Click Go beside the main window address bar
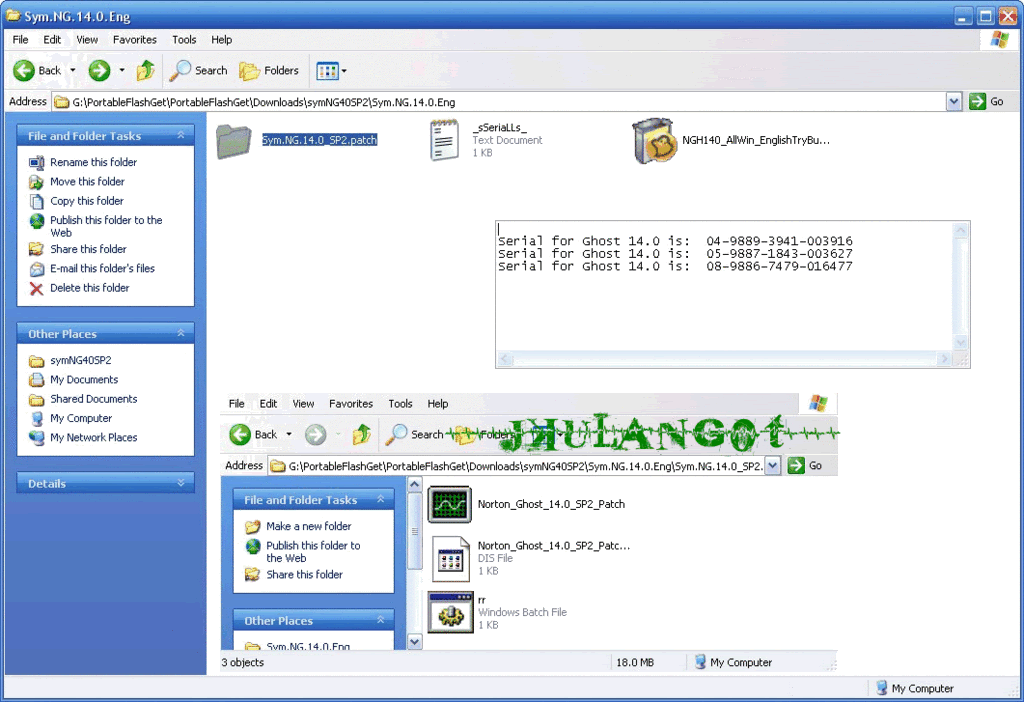 pyautogui.click(x=986, y=102)
